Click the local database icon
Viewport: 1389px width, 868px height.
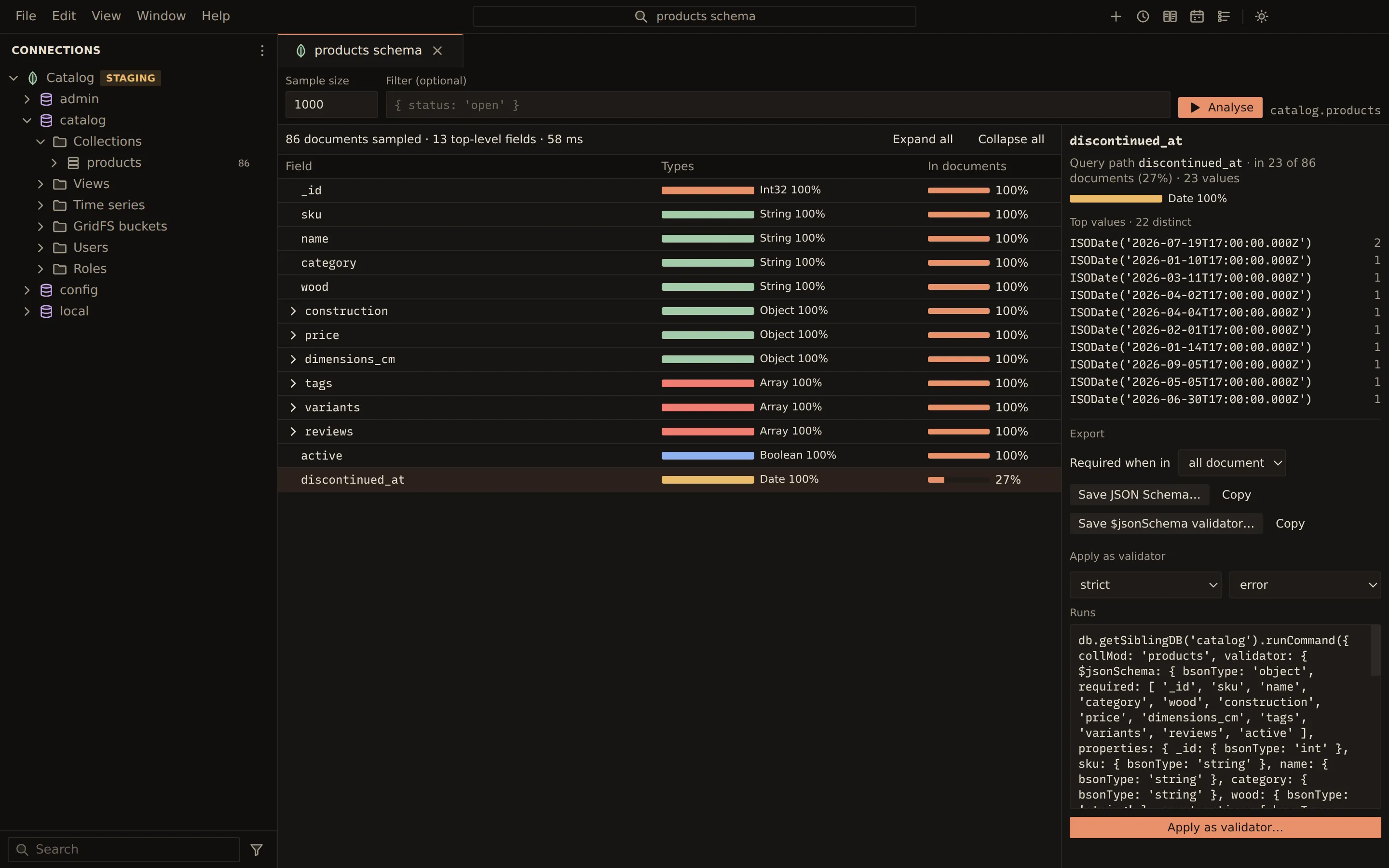point(46,312)
